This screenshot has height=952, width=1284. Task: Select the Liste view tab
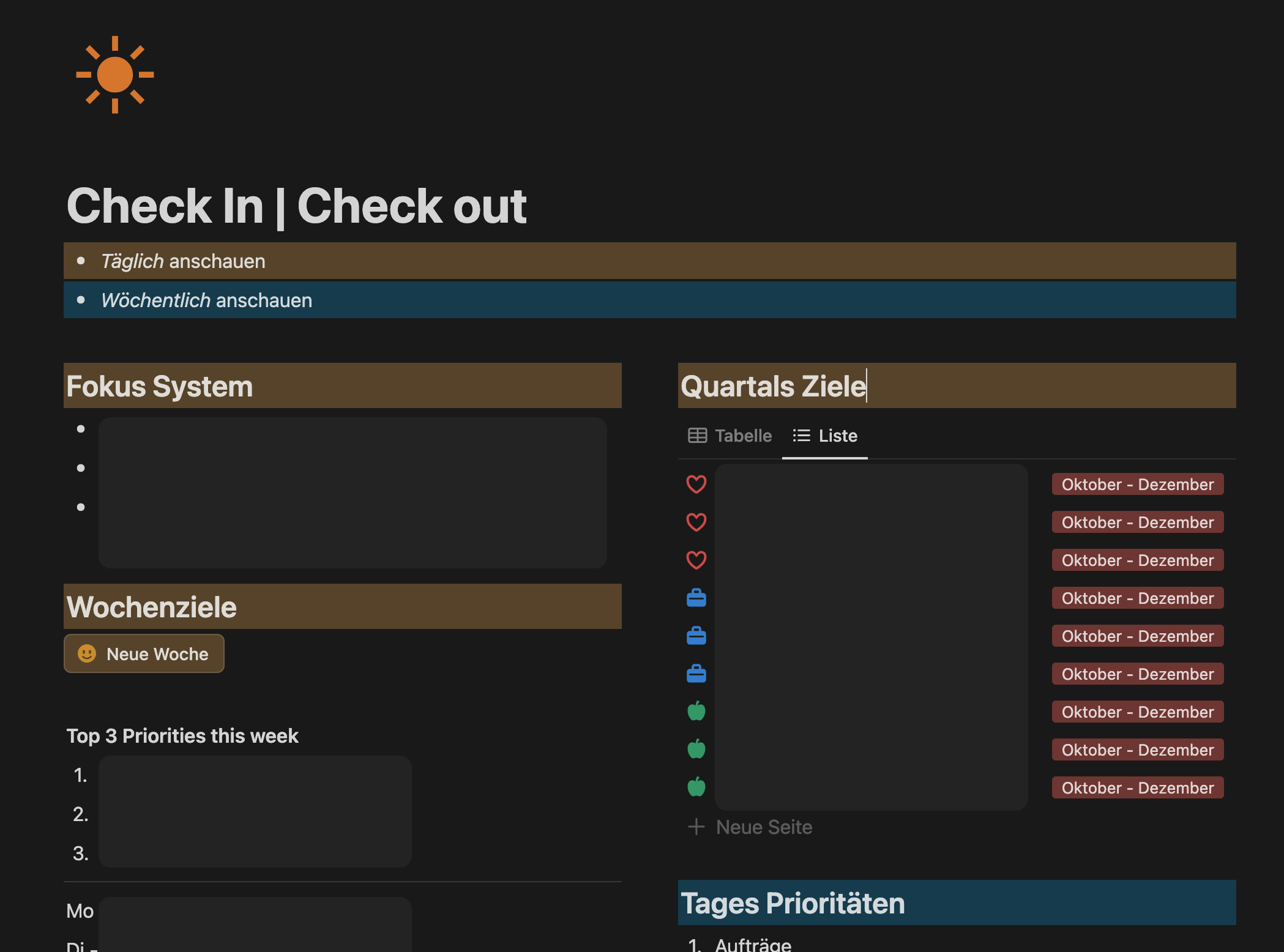click(825, 436)
